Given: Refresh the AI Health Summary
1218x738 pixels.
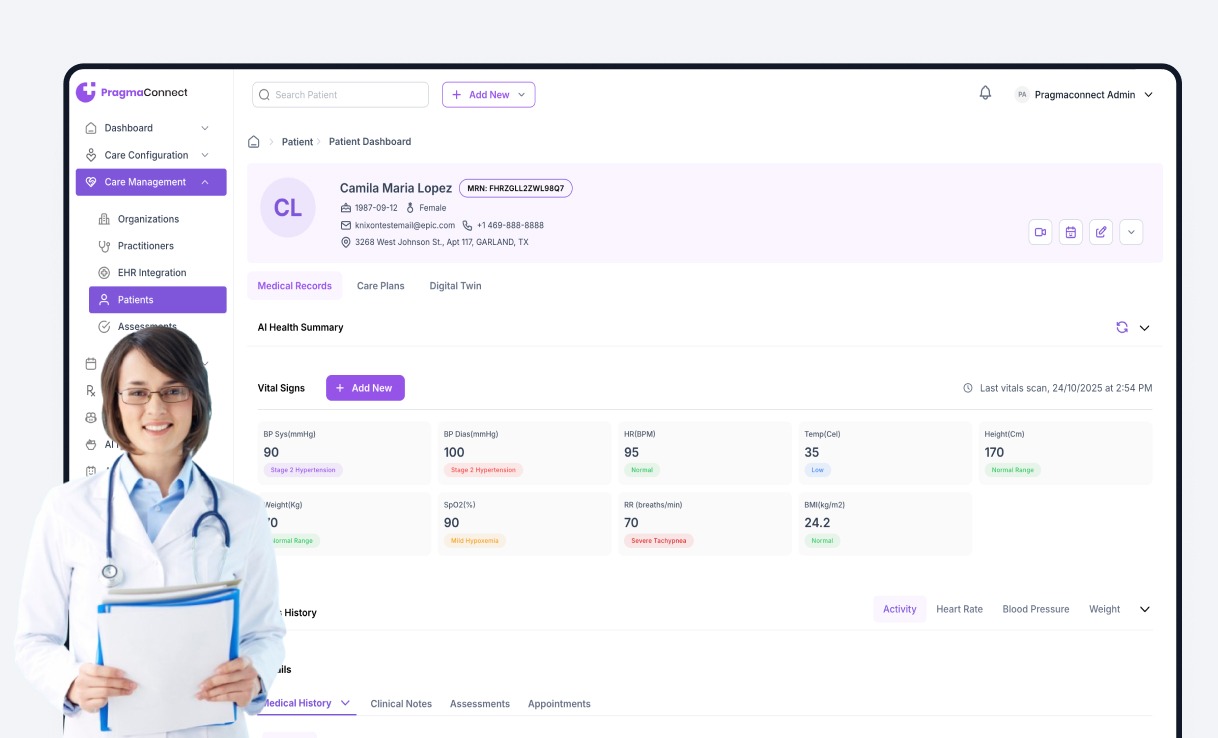Looking at the screenshot, I should point(1122,327).
